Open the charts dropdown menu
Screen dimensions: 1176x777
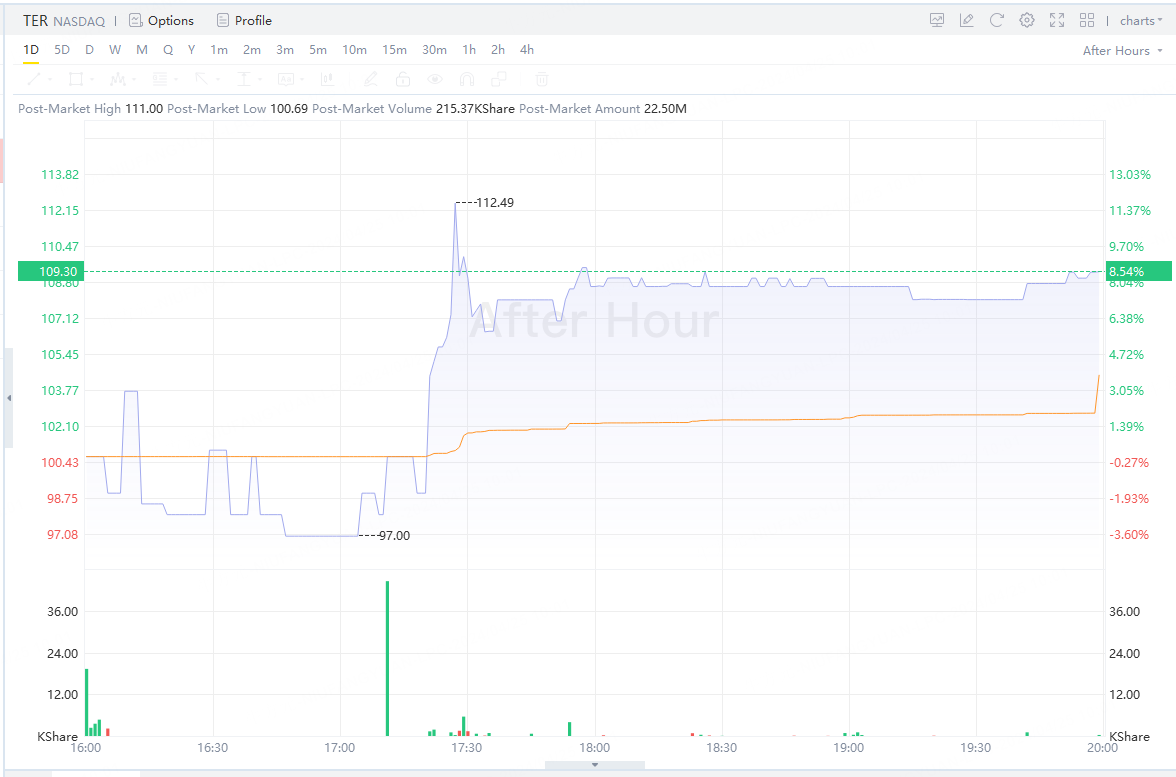point(1141,20)
